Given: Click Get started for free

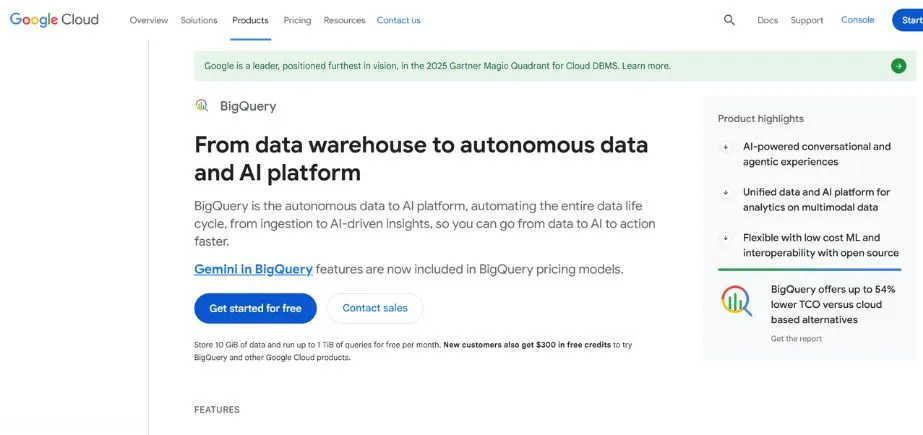Looking at the screenshot, I should click(x=255, y=308).
